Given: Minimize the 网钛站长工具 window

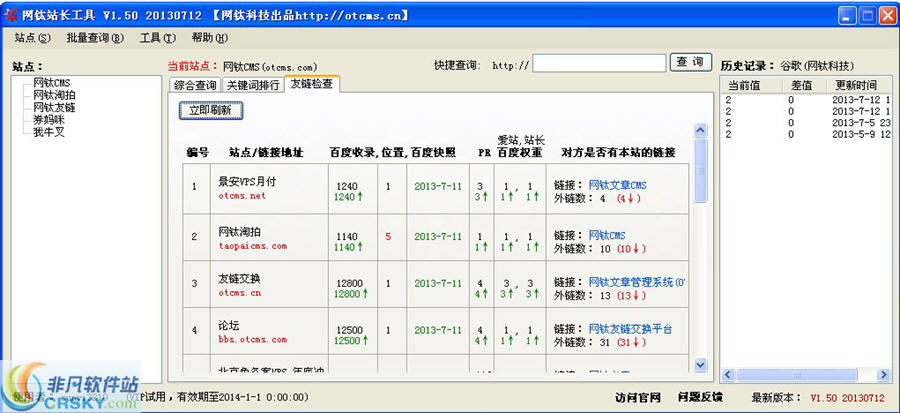Looking at the screenshot, I should tap(845, 15).
